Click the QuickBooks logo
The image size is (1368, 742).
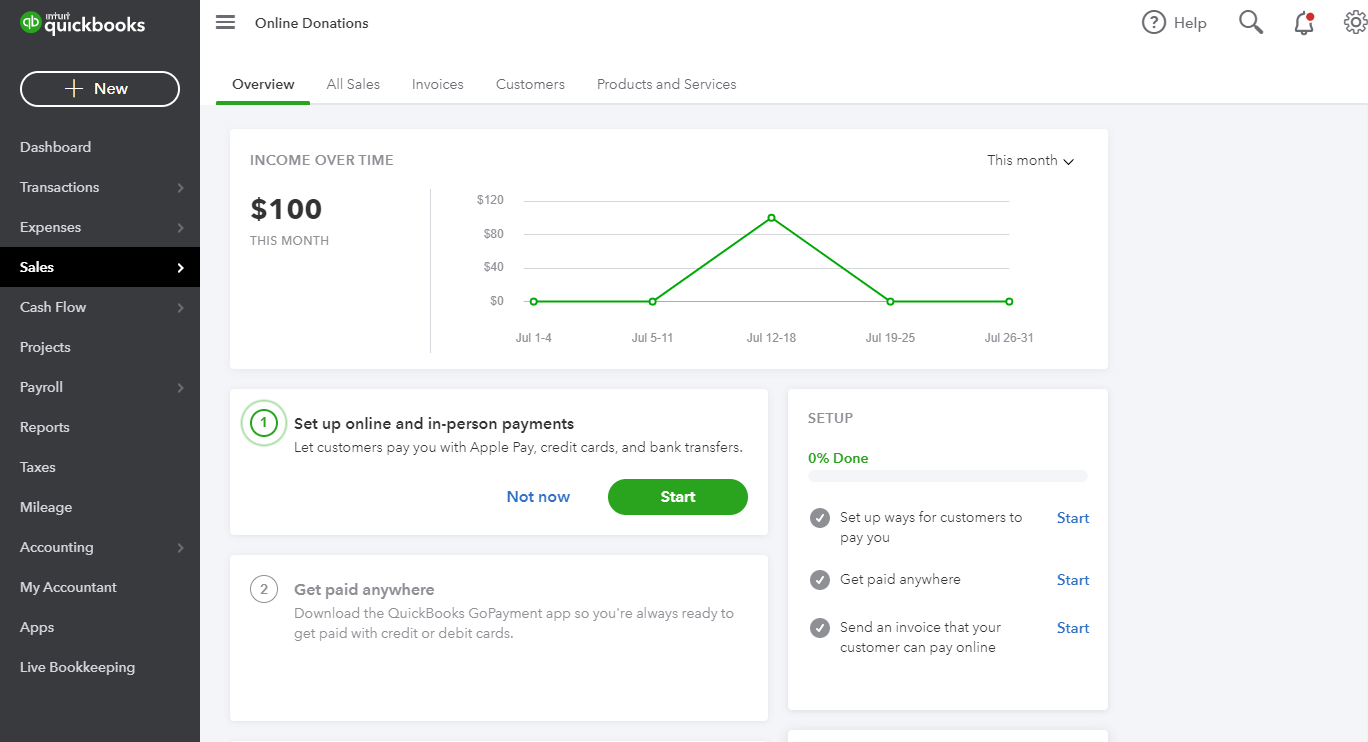pyautogui.click(x=83, y=23)
